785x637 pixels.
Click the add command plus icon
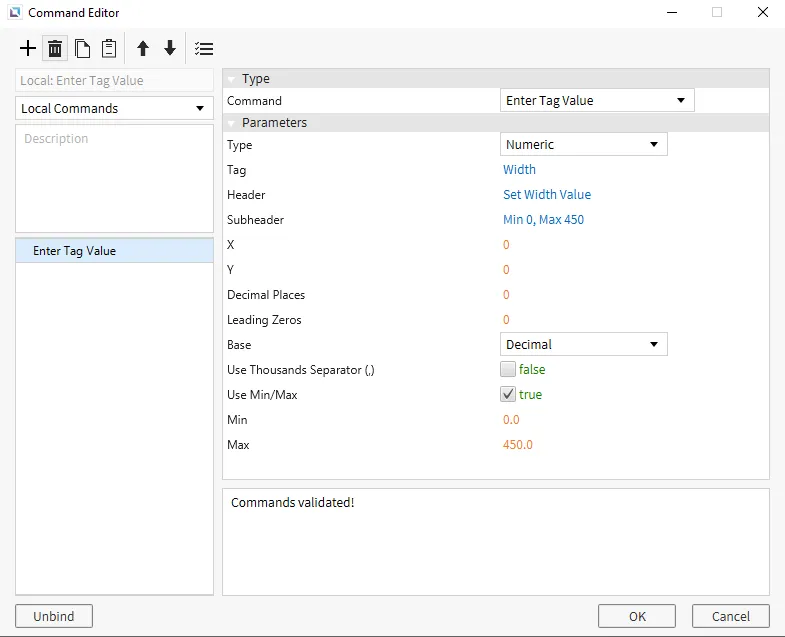point(28,49)
